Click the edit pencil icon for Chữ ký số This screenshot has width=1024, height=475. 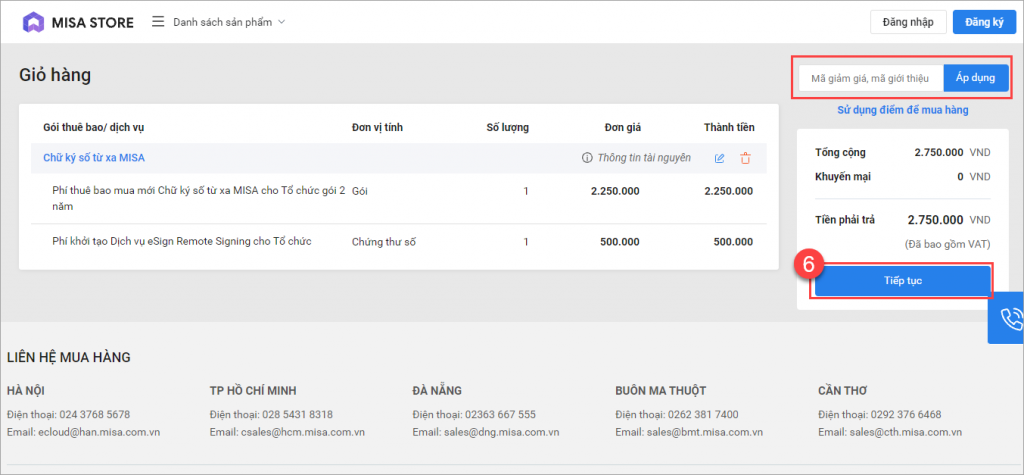720,158
